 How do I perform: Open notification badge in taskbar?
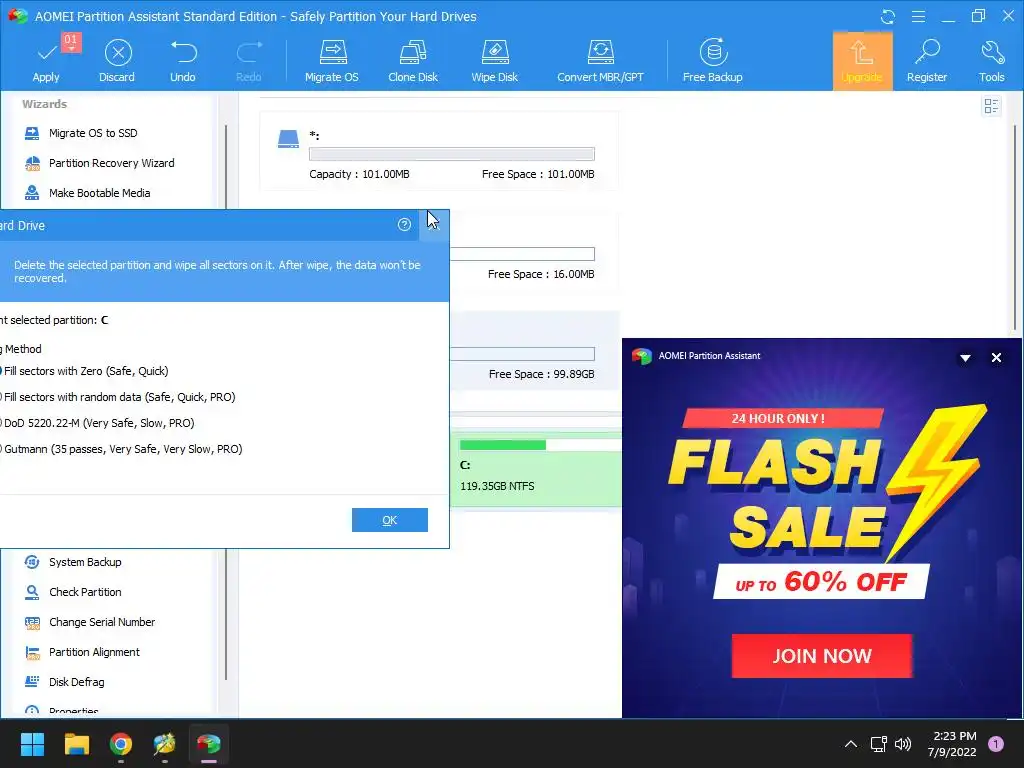coord(996,744)
